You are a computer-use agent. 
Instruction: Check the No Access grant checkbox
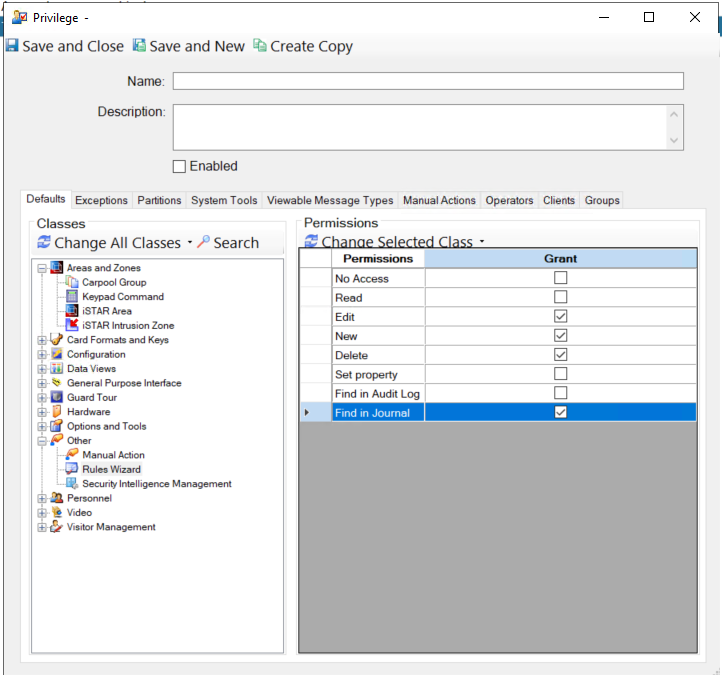[560, 278]
